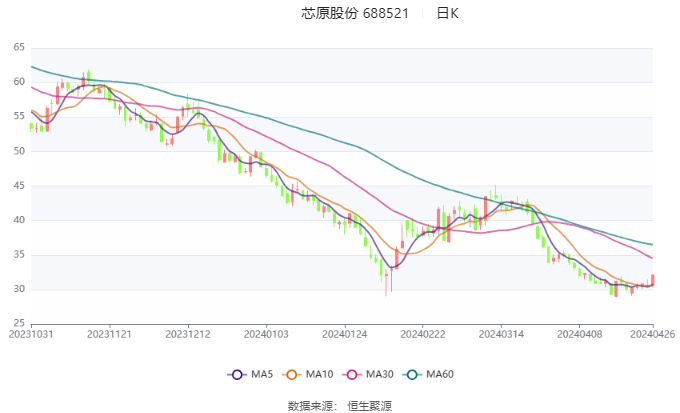Select x-axis date label 20231031

(x=31, y=334)
